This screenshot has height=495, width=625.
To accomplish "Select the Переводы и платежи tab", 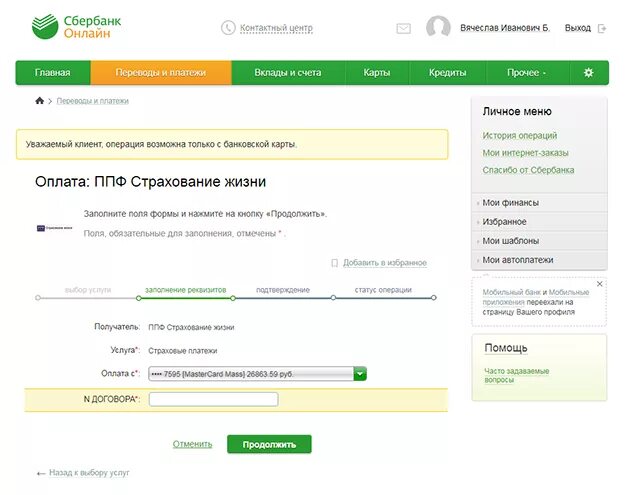I will pyautogui.click(x=161, y=73).
